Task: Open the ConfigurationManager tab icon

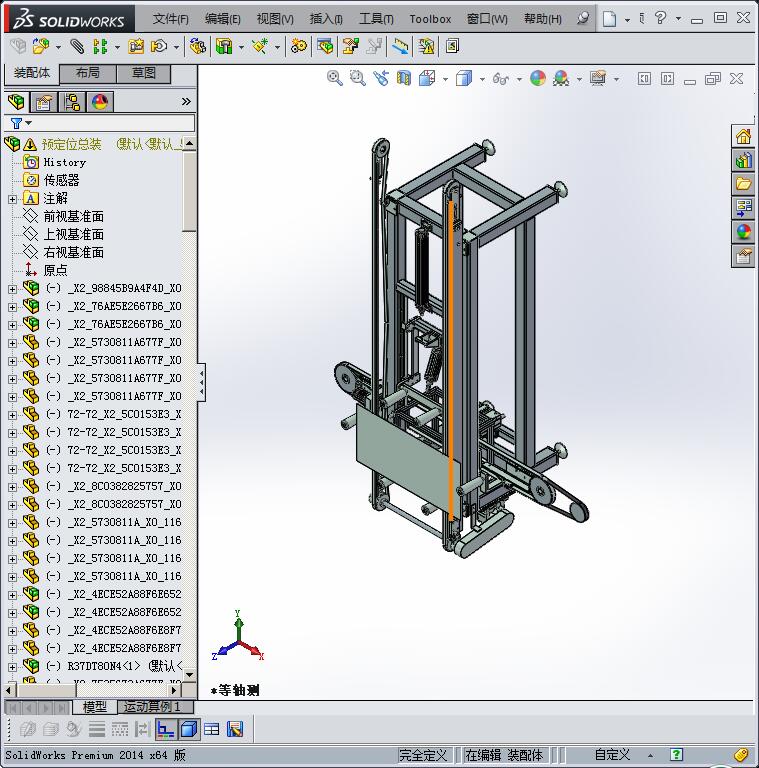Action: [x=72, y=102]
